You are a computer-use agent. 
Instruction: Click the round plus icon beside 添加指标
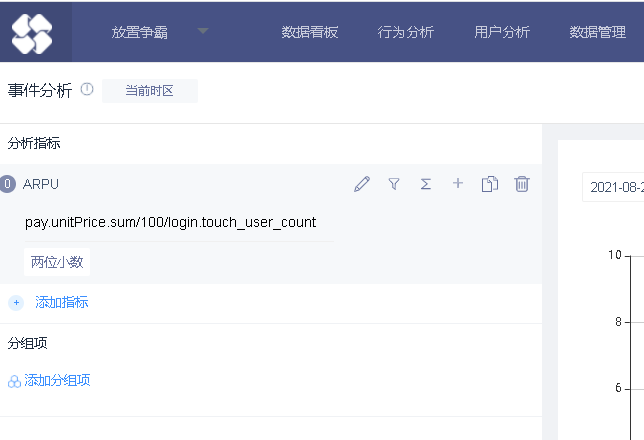16,303
